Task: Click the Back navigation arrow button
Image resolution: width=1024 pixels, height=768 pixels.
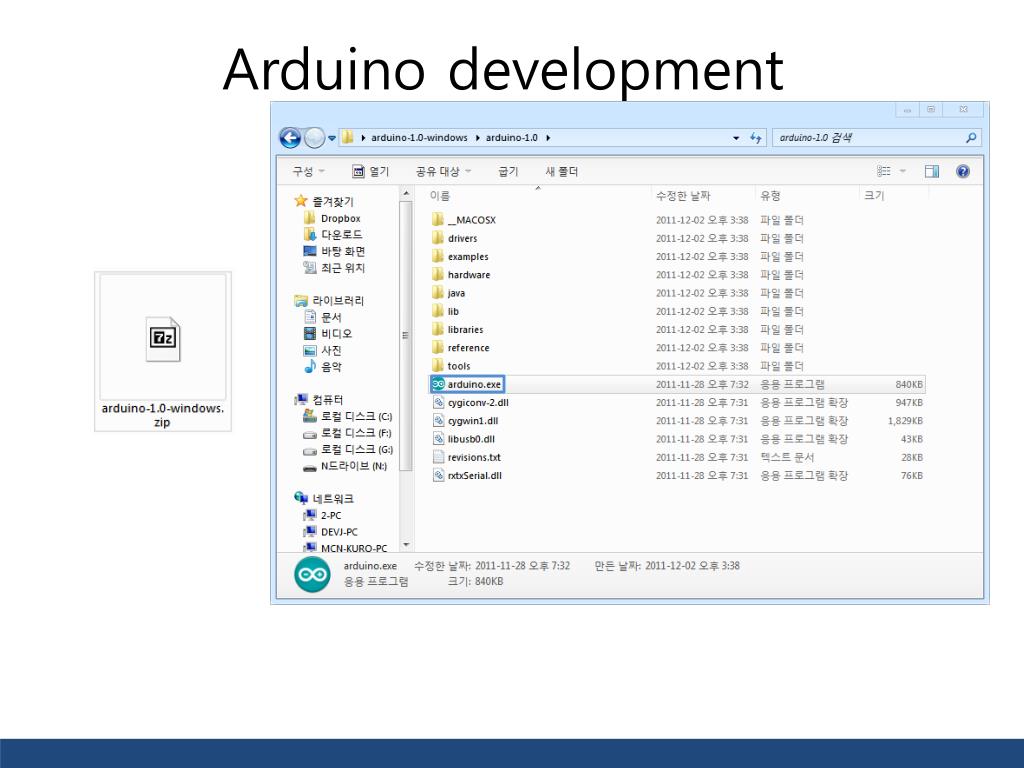Action: [290, 138]
